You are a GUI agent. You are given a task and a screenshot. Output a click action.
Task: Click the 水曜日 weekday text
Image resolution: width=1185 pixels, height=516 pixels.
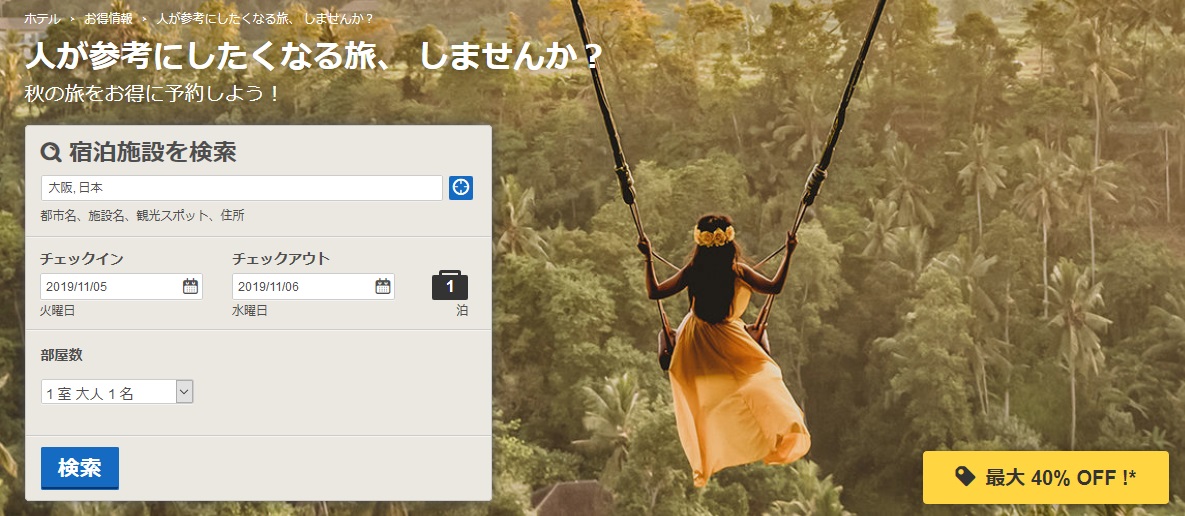(x=250, y=311)
